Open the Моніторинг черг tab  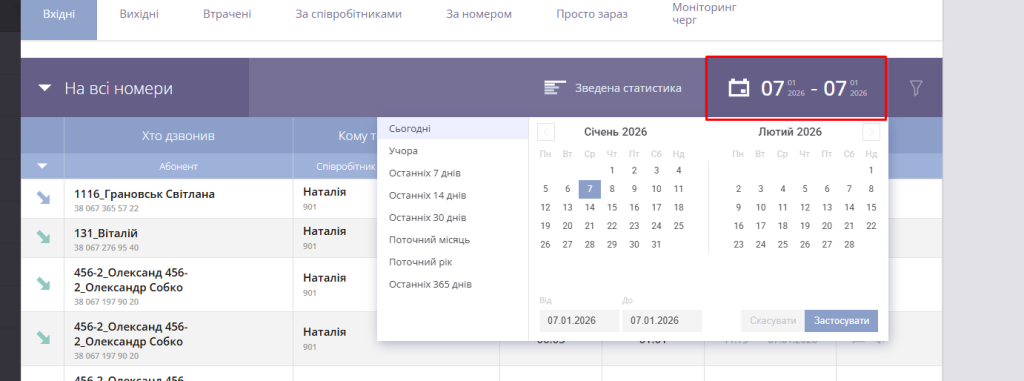click(x=703, y=14)
